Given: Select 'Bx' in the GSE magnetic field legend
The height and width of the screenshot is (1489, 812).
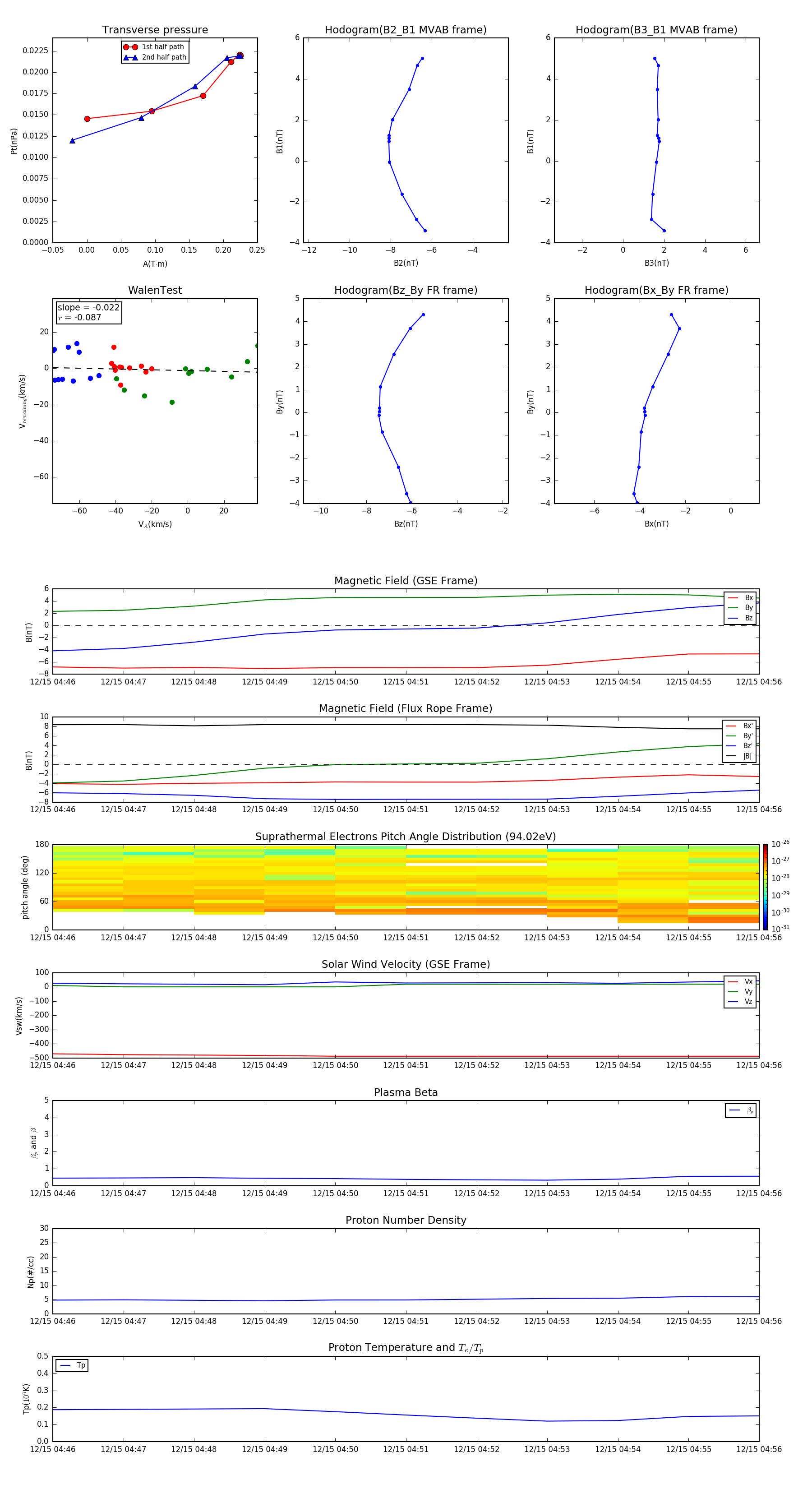Looking at the screenshot, I should (x=740, y=598).
